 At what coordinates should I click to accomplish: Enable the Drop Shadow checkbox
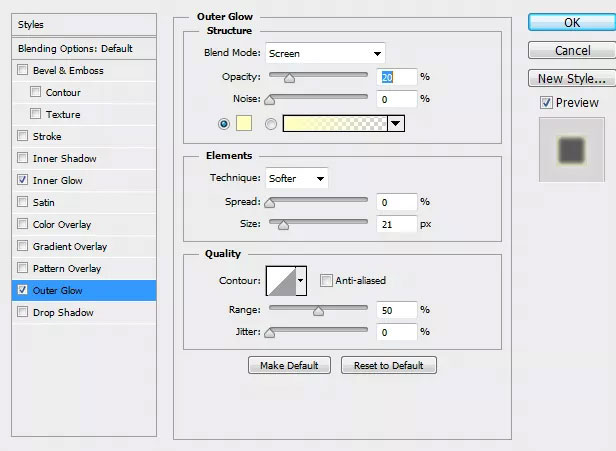pos(23,312)
